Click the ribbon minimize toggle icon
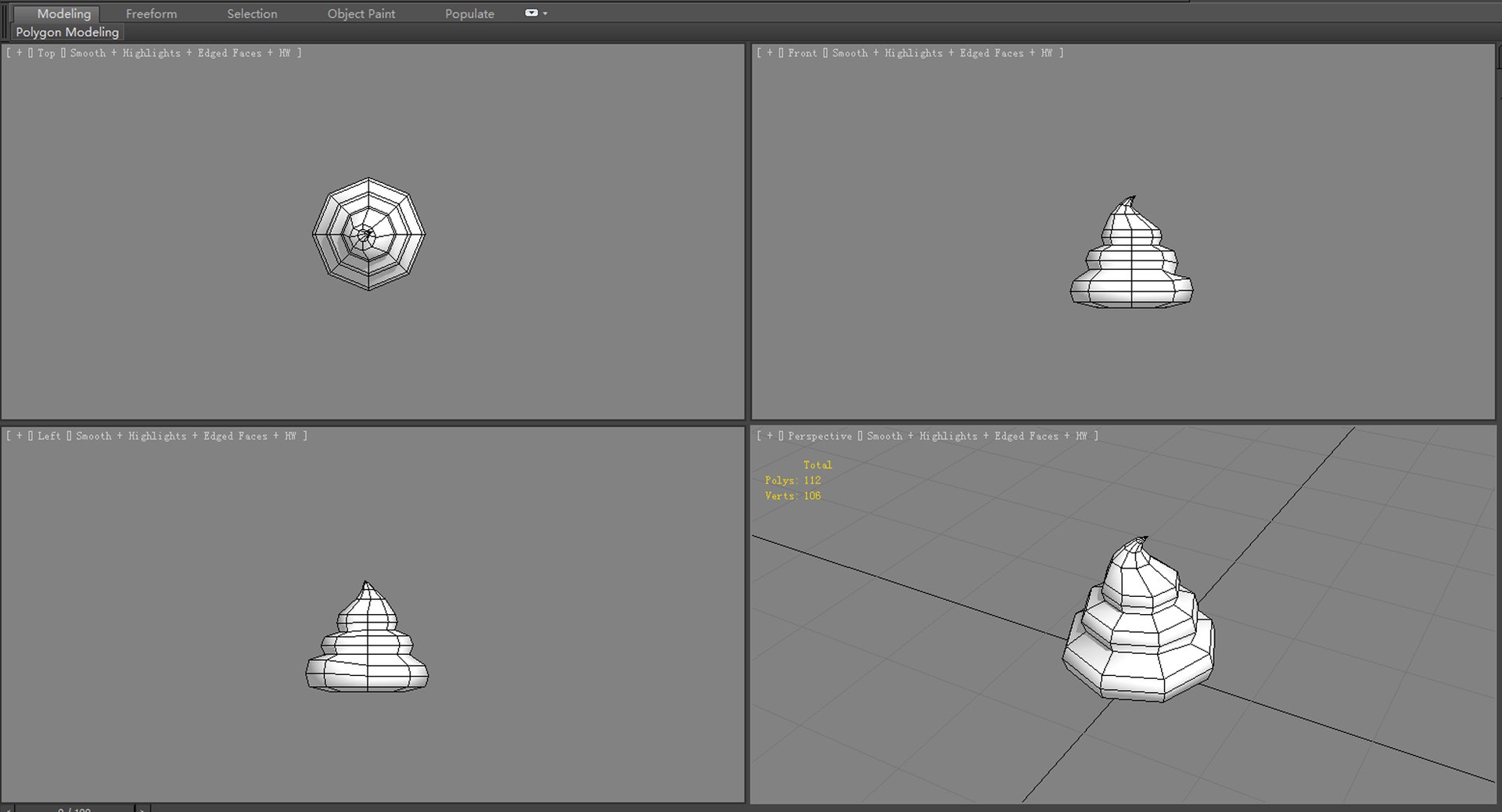This screenshot has height=812, width=1502. [x=531, y=13]
